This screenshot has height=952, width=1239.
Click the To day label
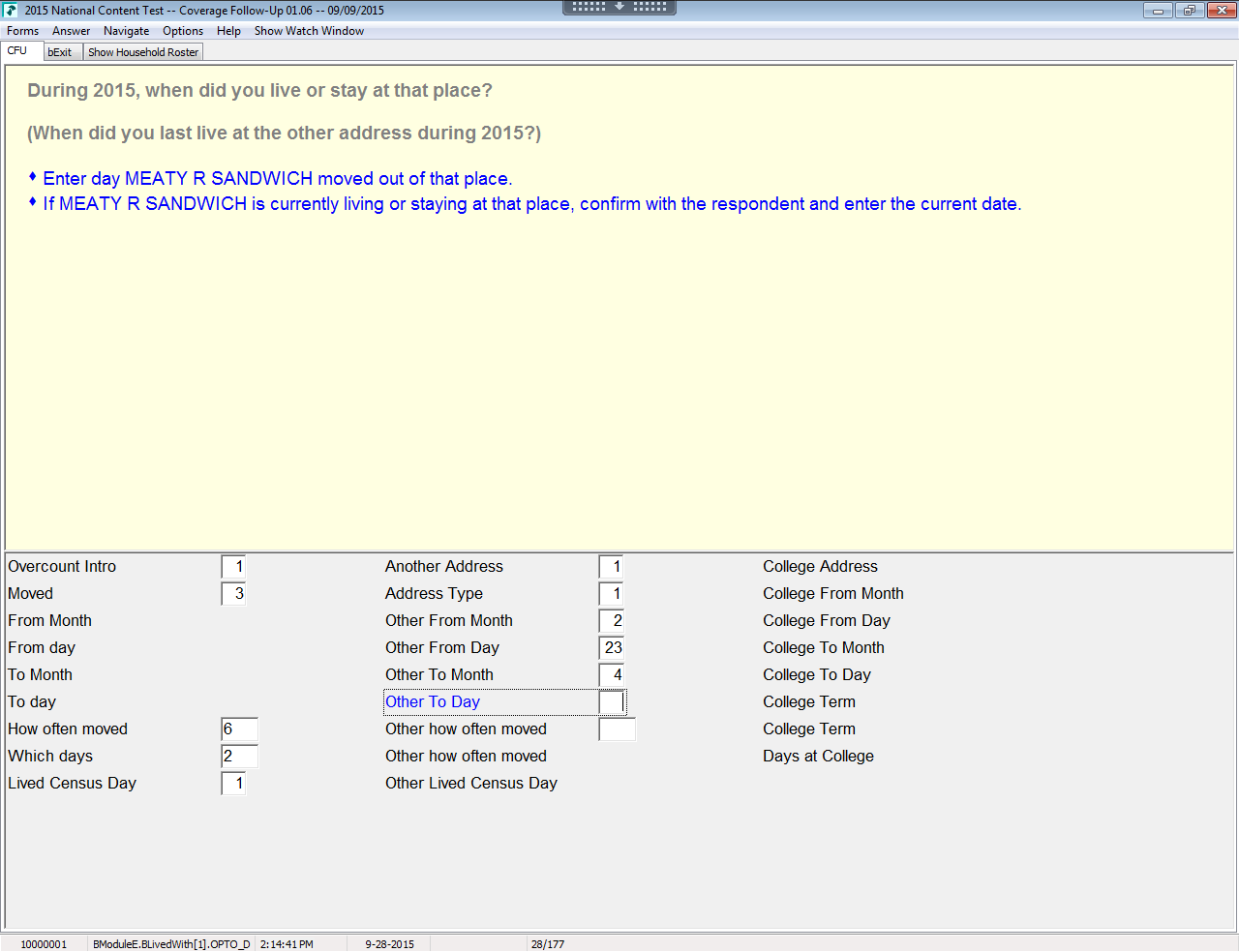coord(32,702)
